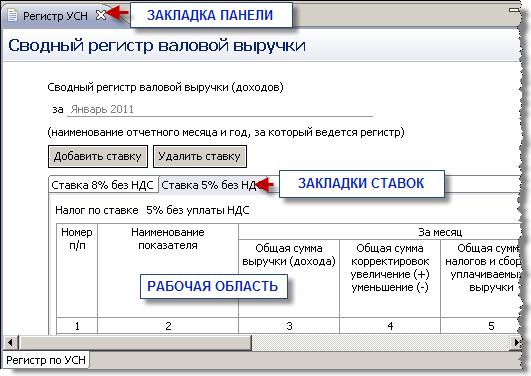Click the horizontal scrollbar right arrow

[516, 342]
